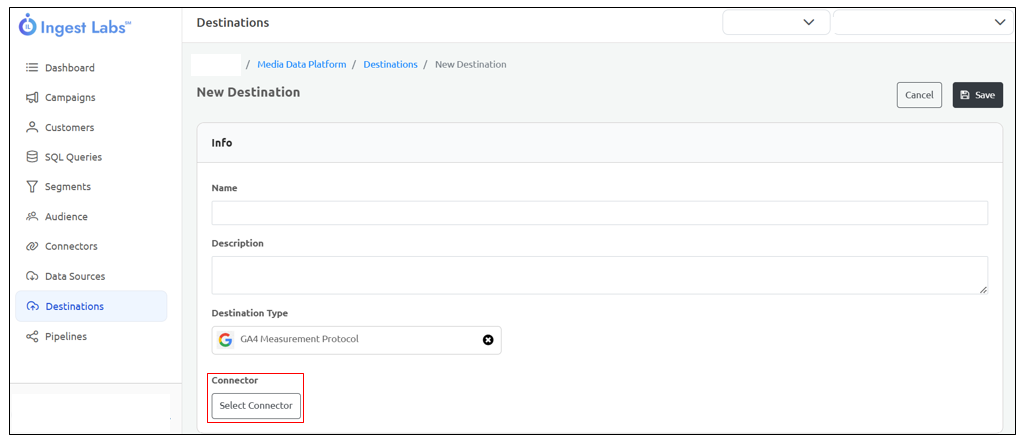The width and height of the screenshot is (1024, 439).
Task: Follow the Media Data Platform breadcrumb link
Action: tap(302, 65)
